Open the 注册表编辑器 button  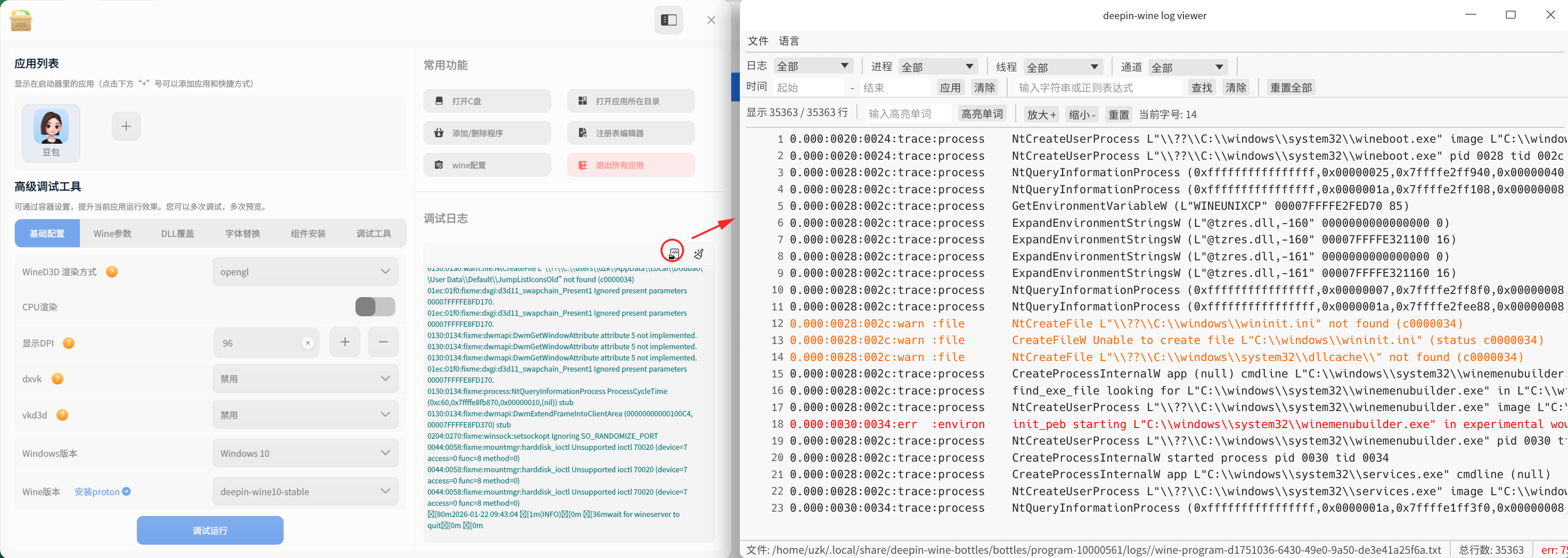pyautogui.click(x=631, y=133)
